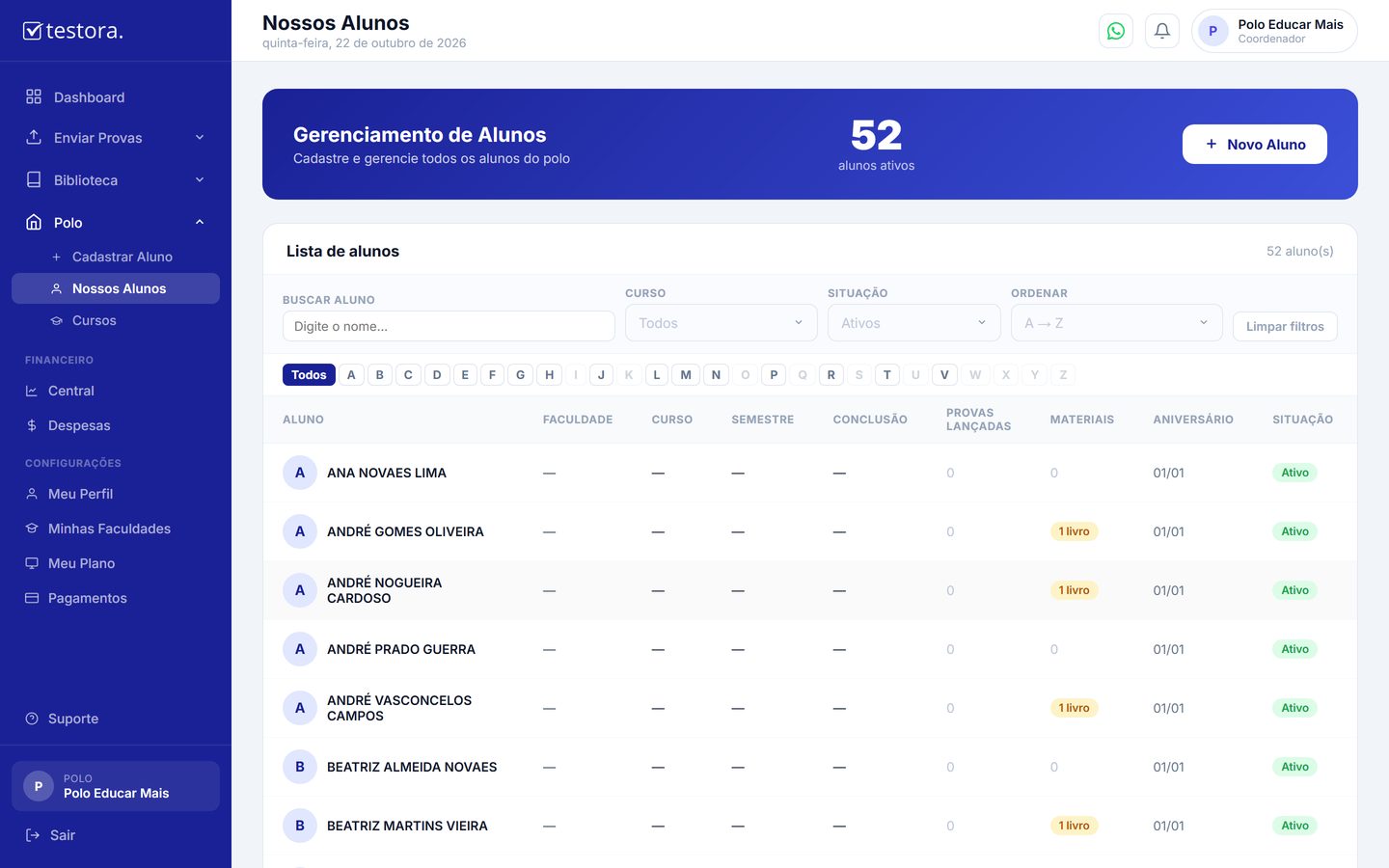Open the Situação filter dropdown

tap(914, 323)
